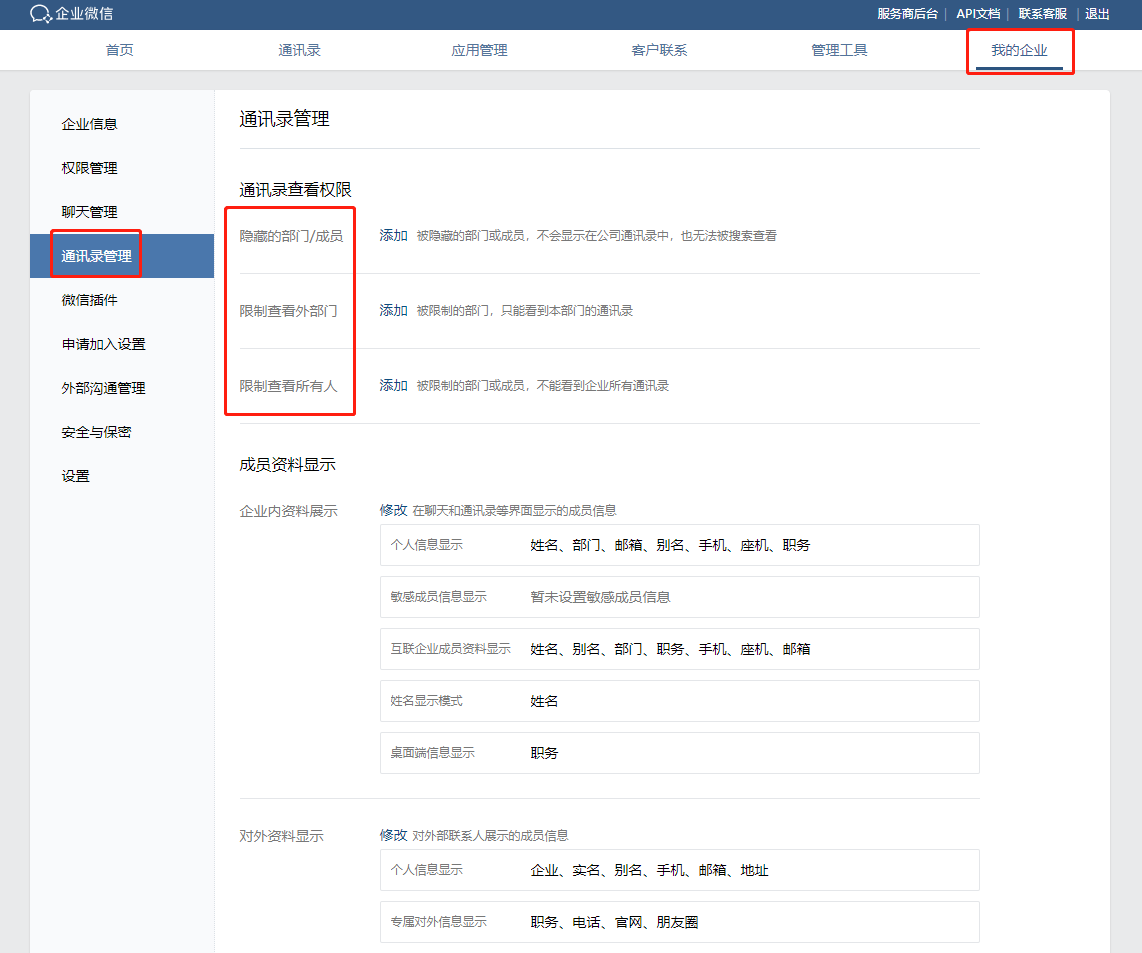Open the API文档 link
Screen dimensions: 1142x953
pos(977,14)
